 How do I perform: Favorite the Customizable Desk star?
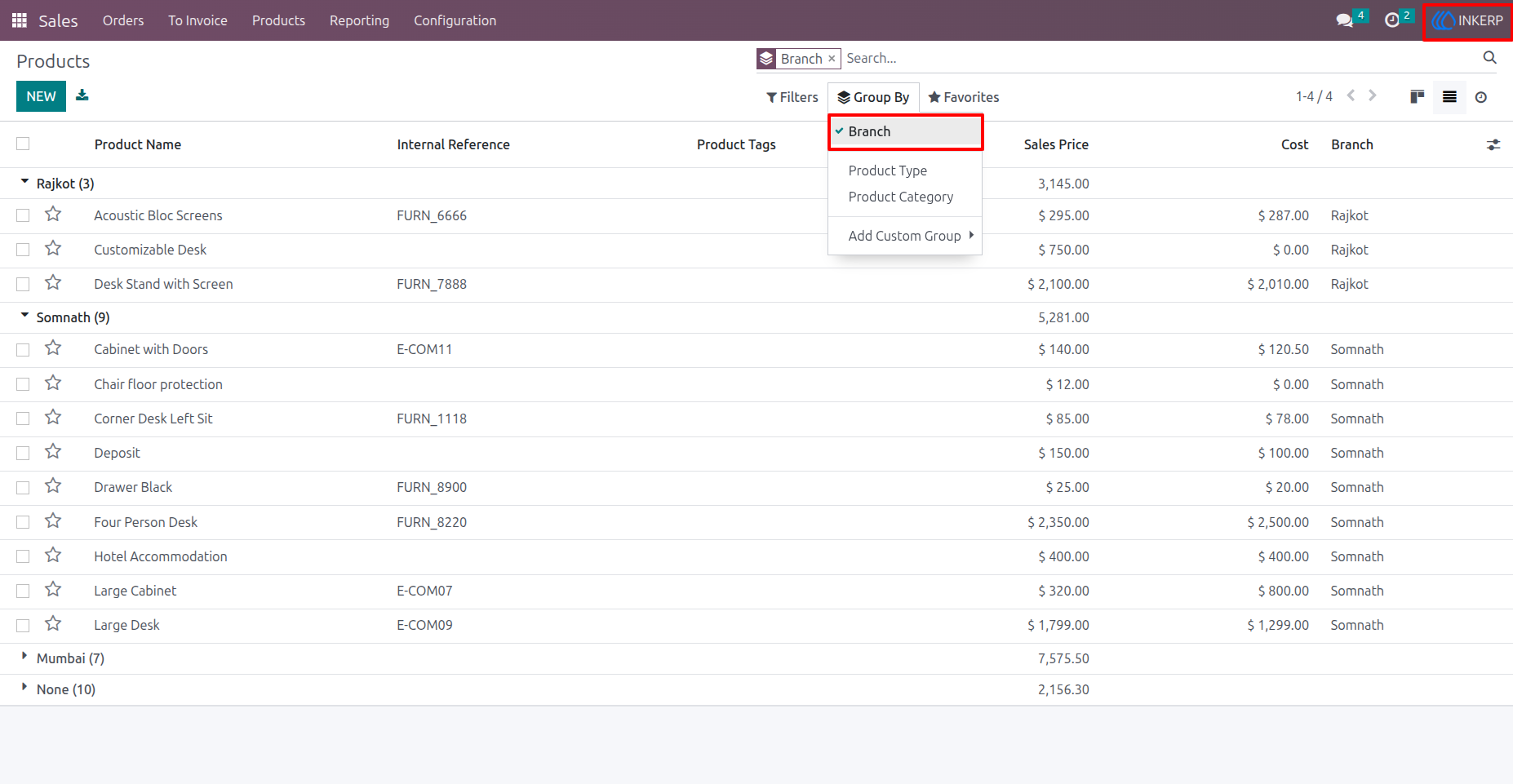(x=53, y=248)
